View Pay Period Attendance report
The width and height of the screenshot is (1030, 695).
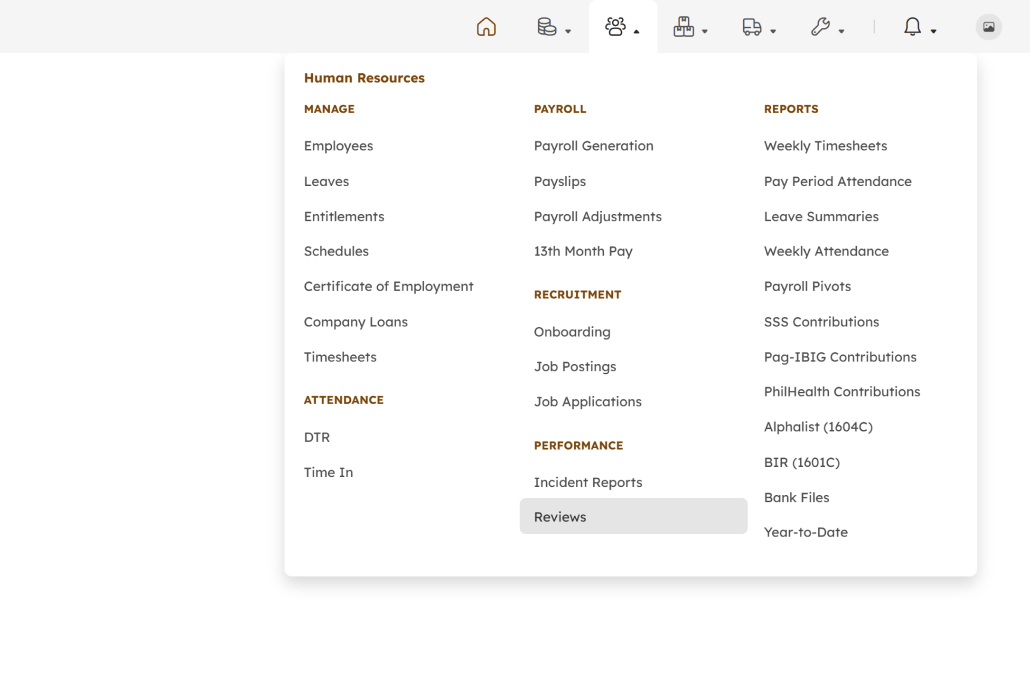[x=838, y=181]
